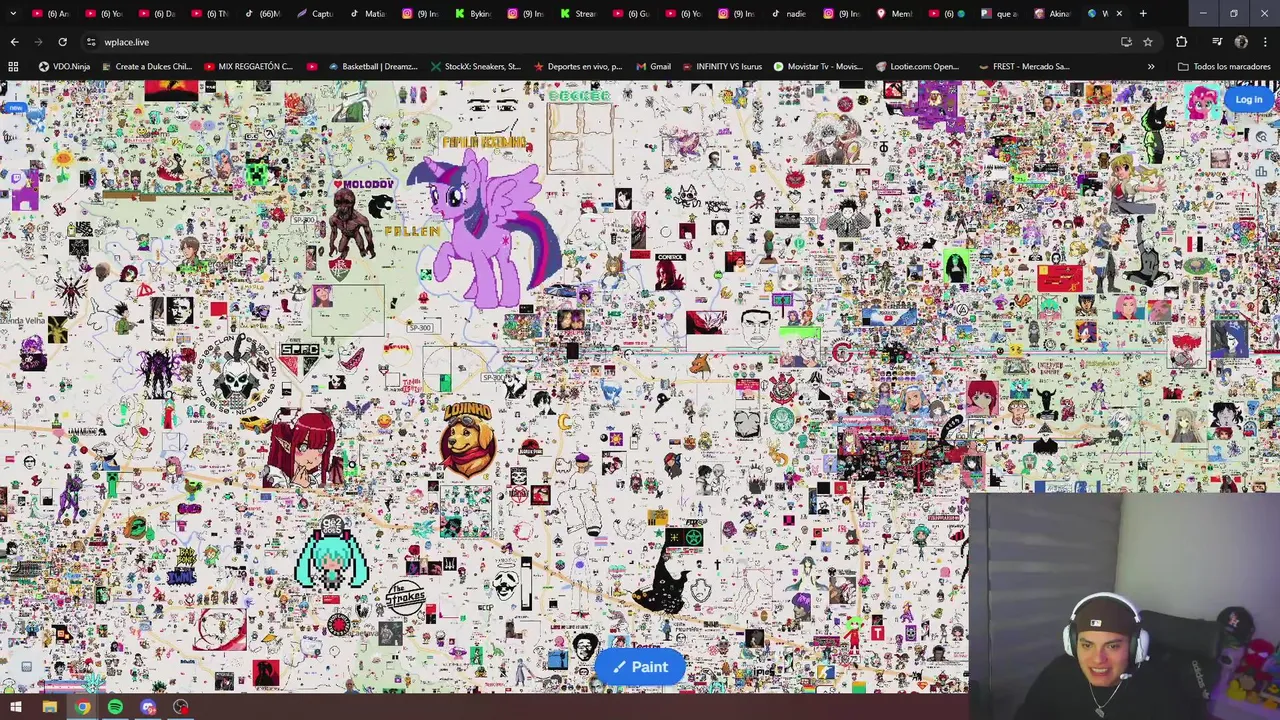Open Basketball | Dreamz bookmark
Image resolution: width=1280 pixels, height=720 pixels.
(x=371, y=67)
